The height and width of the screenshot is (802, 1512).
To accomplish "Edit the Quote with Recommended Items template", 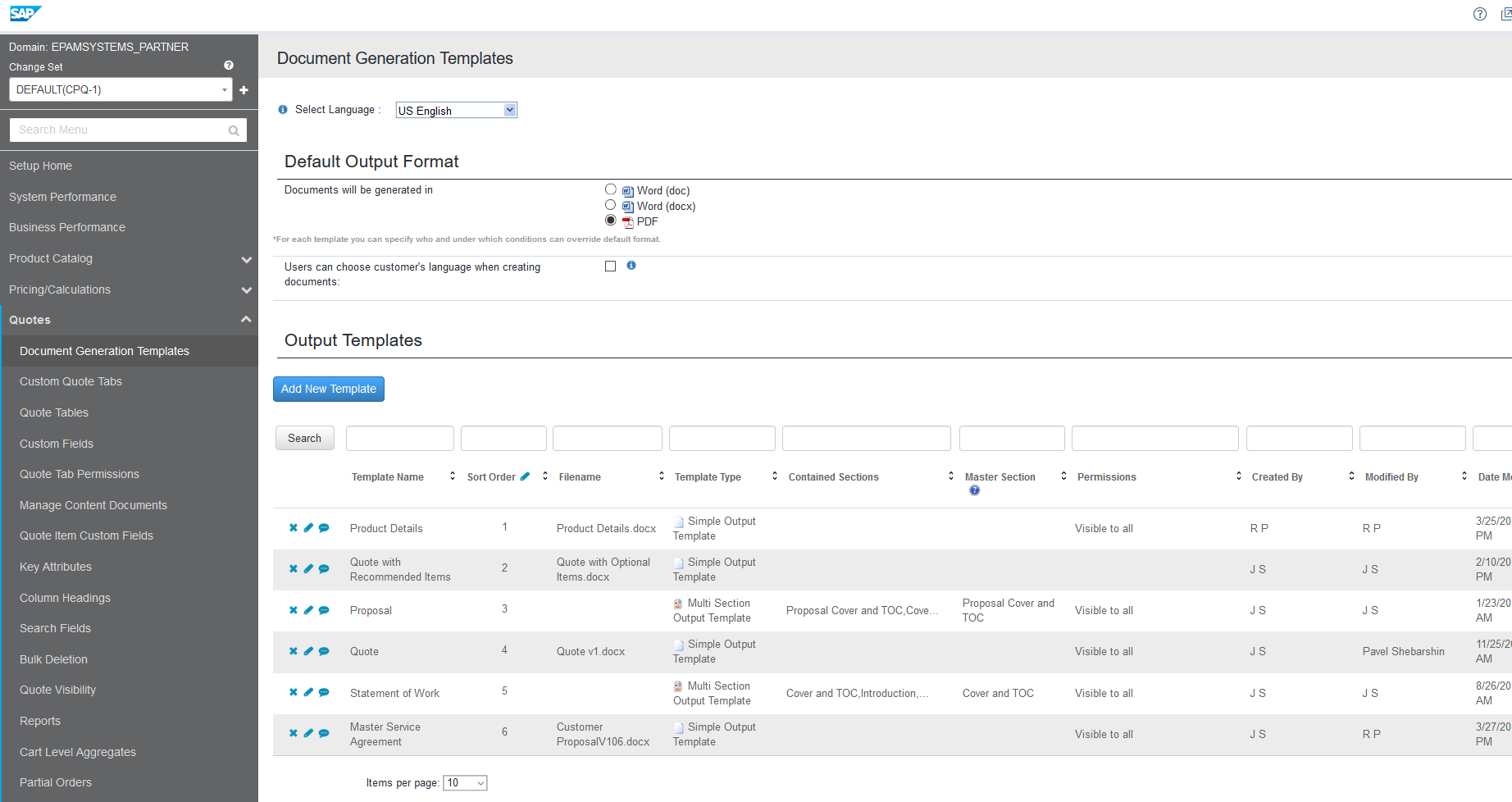I will tap(308, 569).
